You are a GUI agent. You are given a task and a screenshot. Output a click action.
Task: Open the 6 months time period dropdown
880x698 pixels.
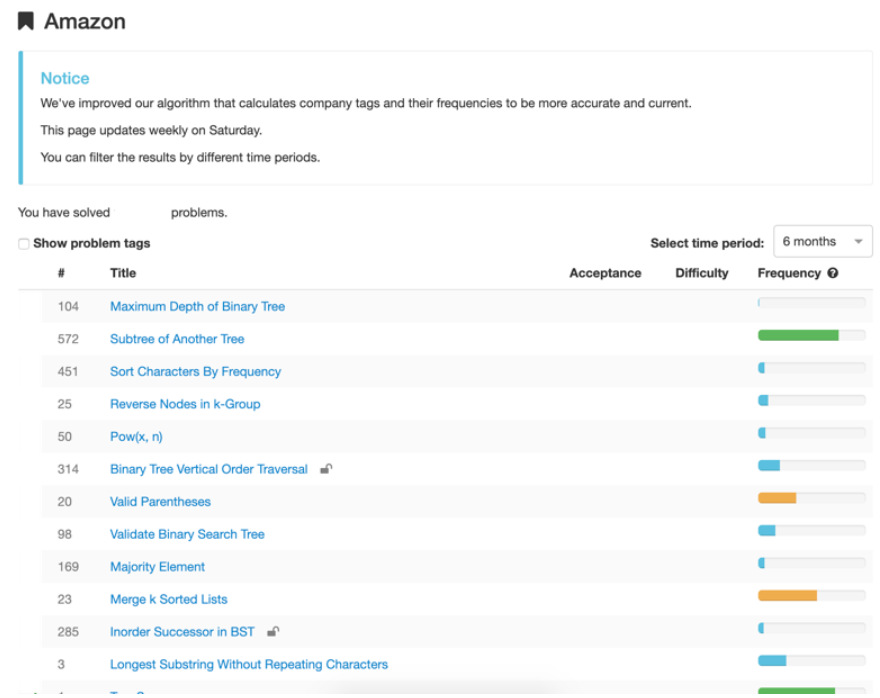click(822, 241)
